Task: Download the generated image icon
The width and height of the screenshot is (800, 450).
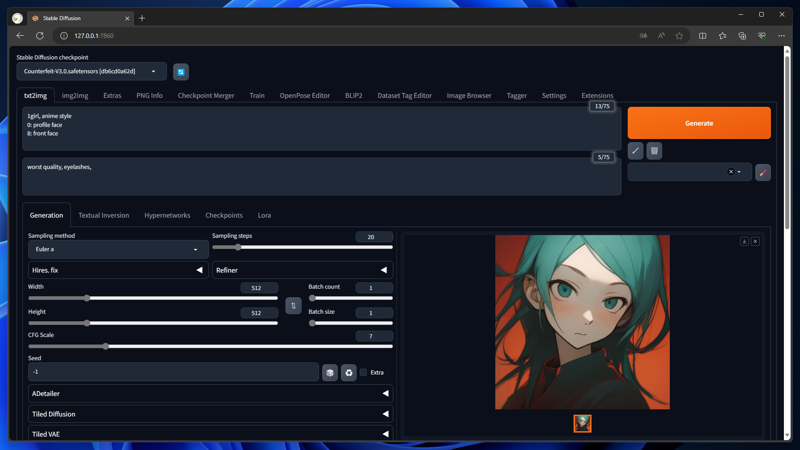Action: pos(744,241)
